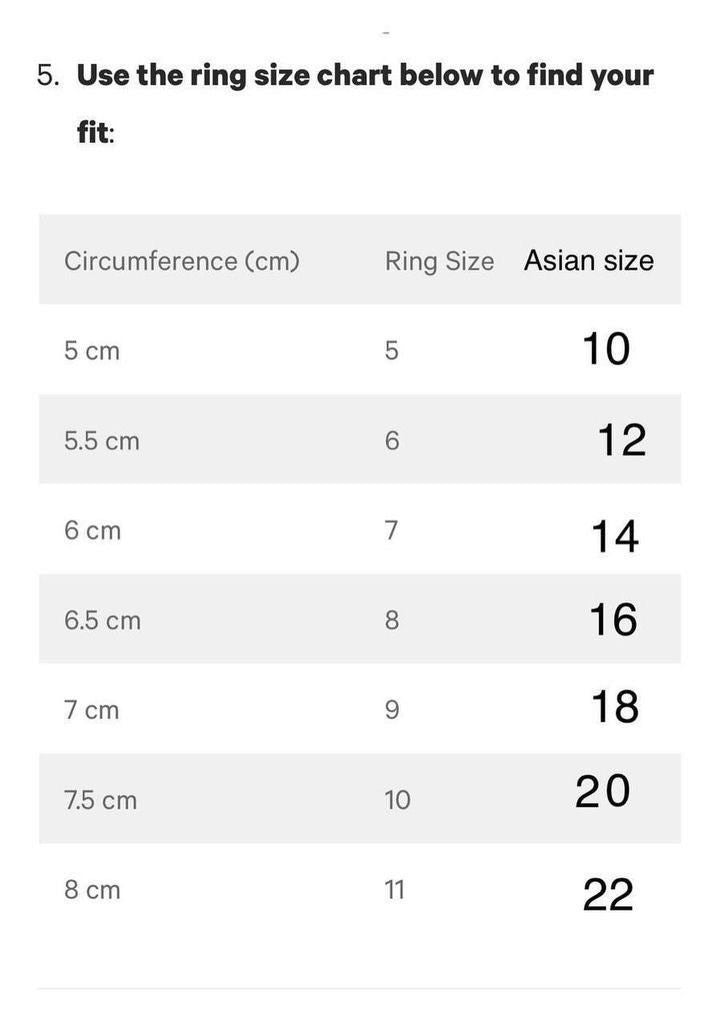Click Asian size 14 value
This screenshot has height=1026, width=720.
tap(615, 537)
